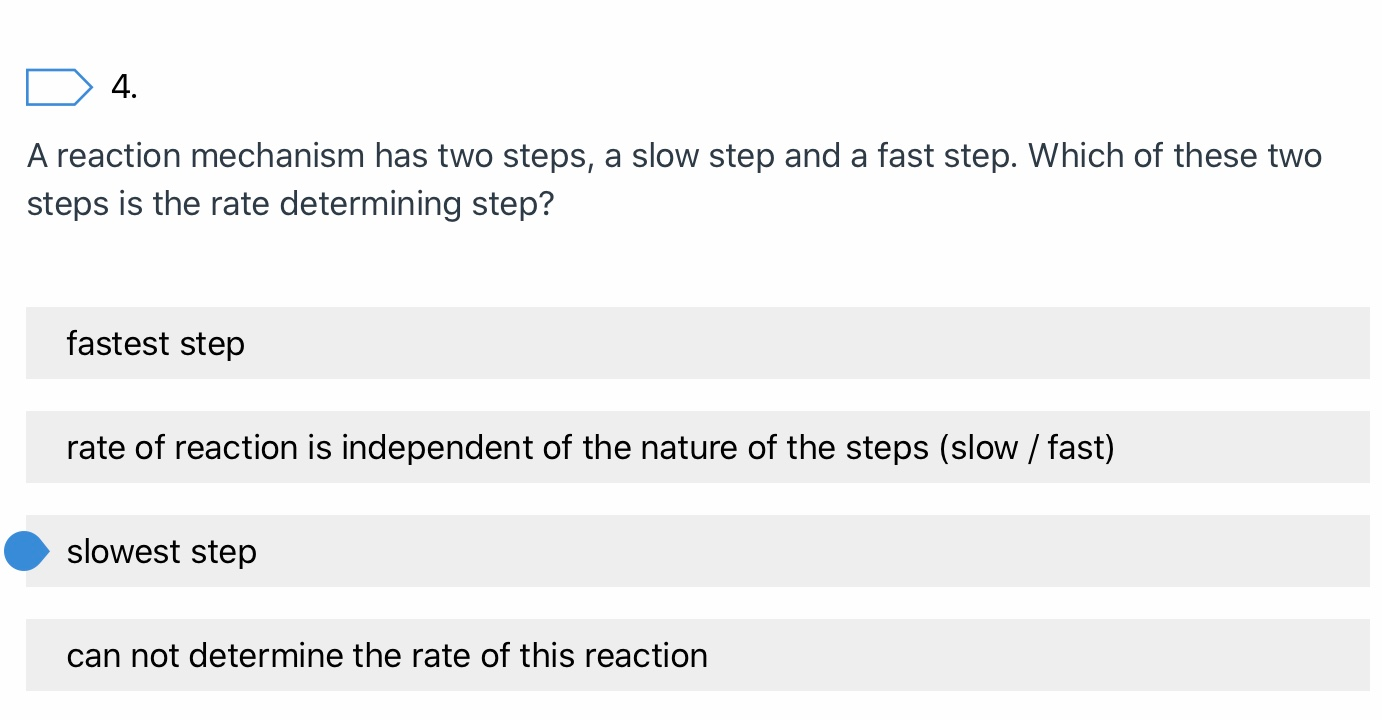Choose the "fastest step" answer
This screenshot has width=1382, height=720.
pyautogui.click(x=697, y=343)
